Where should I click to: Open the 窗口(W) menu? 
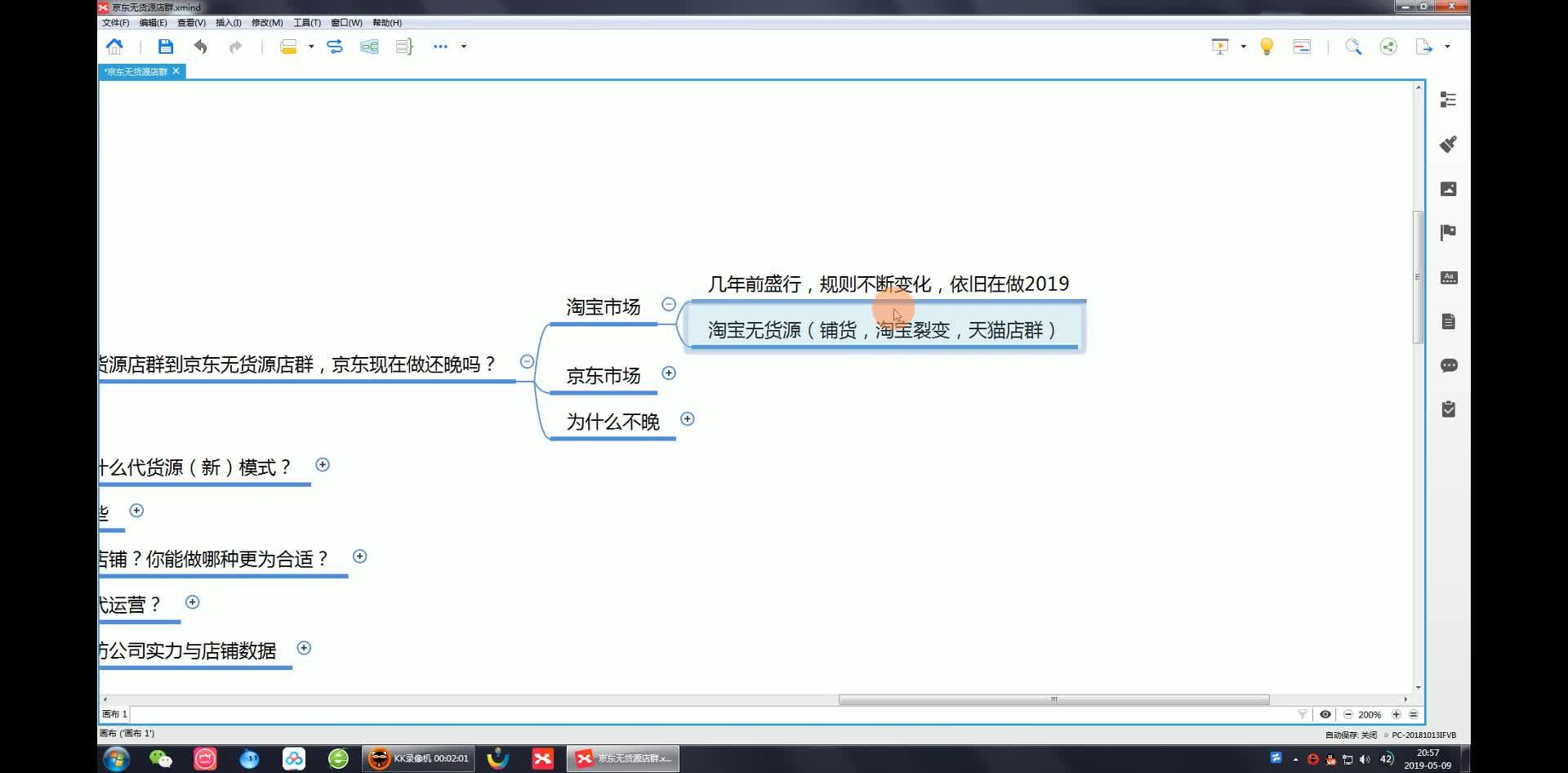point(346,23)
